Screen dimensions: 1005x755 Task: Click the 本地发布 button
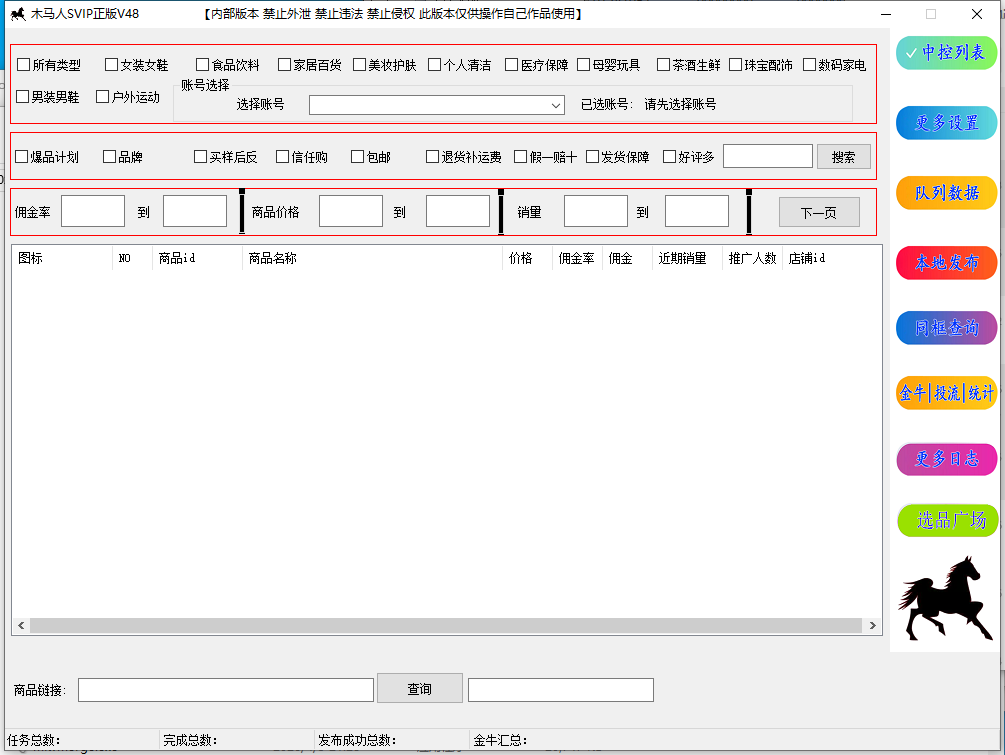(x=946, y=263)
